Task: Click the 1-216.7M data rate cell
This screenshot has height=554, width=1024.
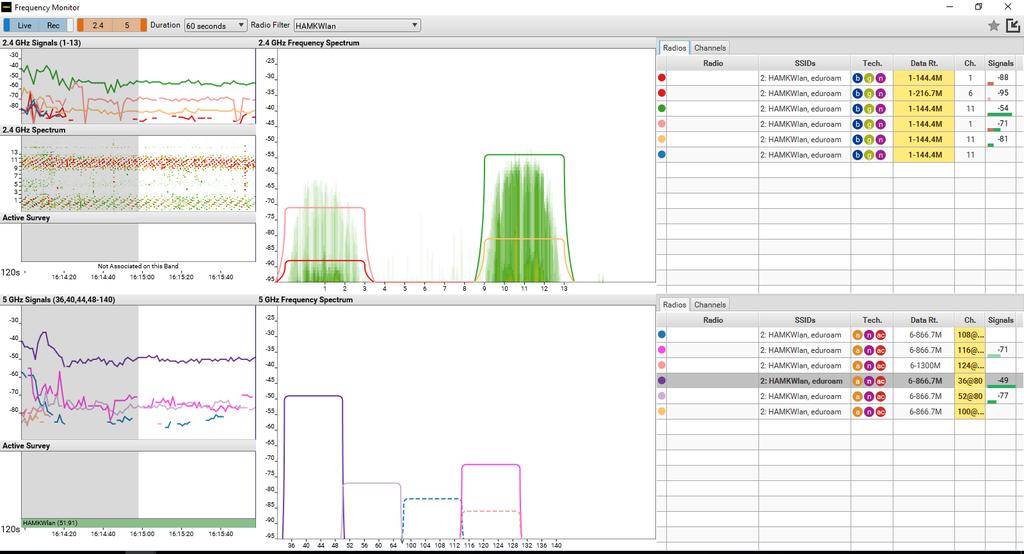Action: click(x=924, y=93)
